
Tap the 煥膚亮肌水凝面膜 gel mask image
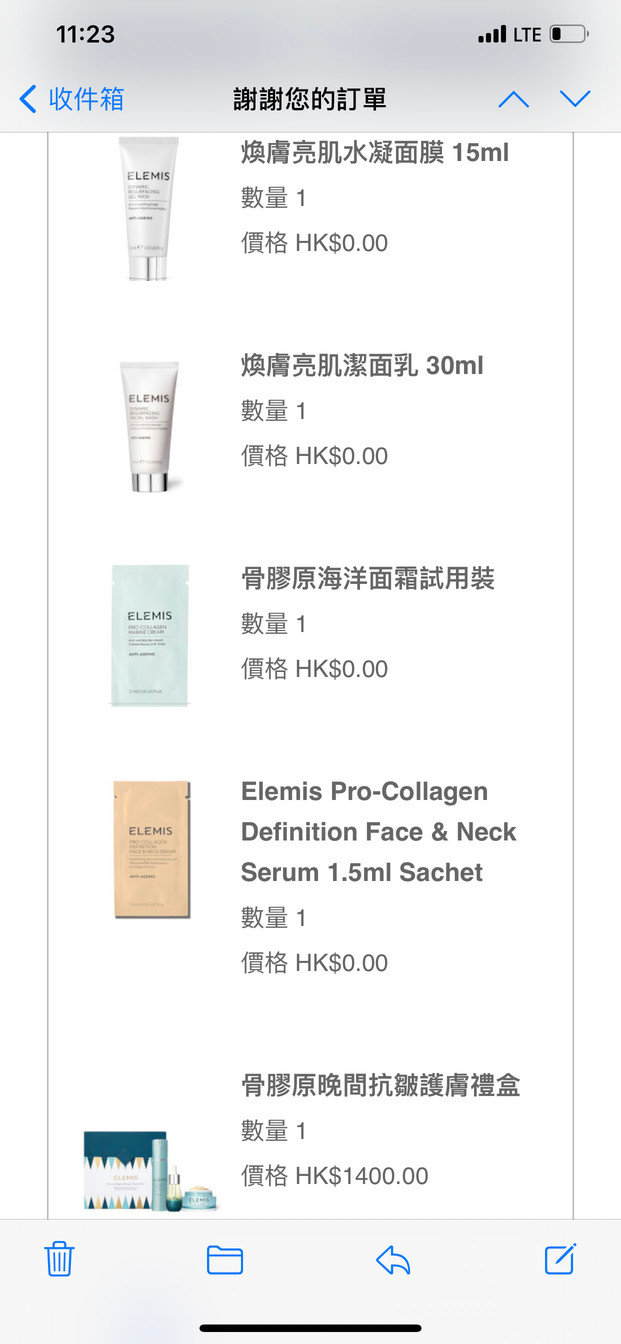point(149,208)
